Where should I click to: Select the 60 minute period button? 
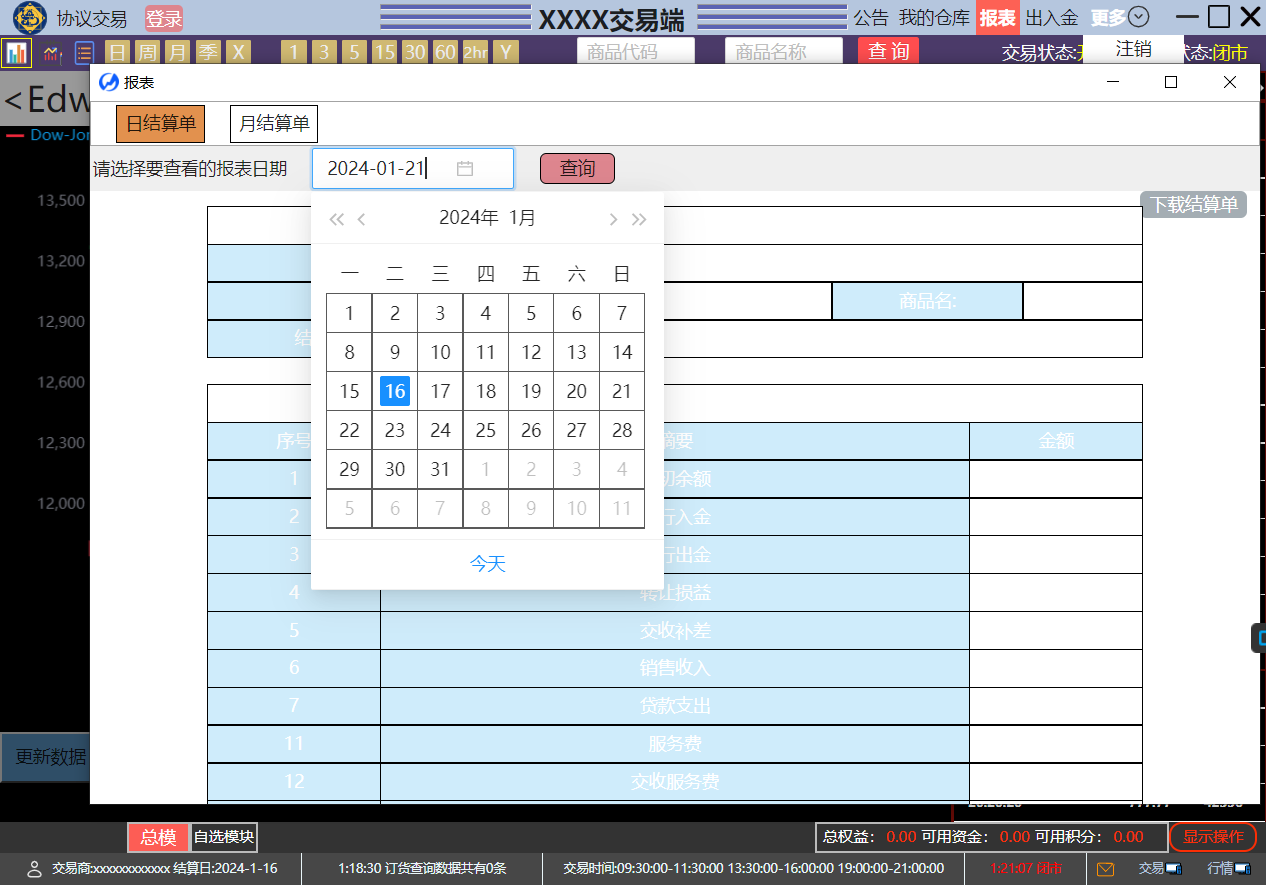[445, 52]
